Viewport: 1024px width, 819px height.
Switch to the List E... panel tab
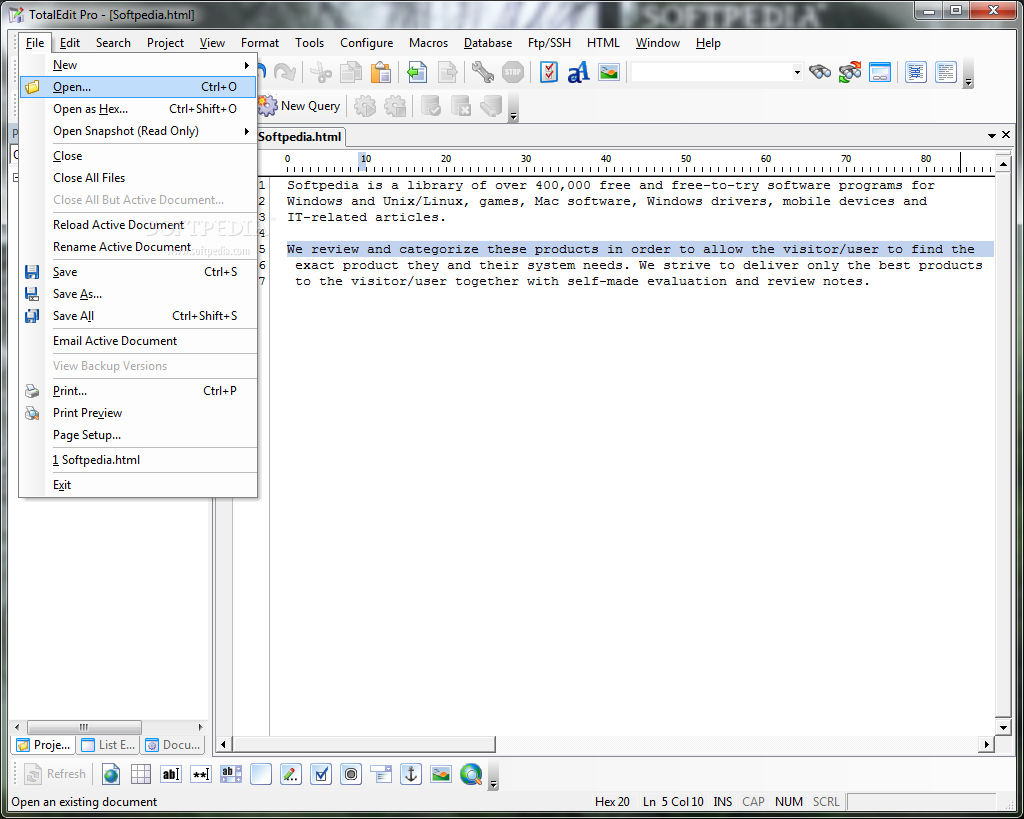108,745
